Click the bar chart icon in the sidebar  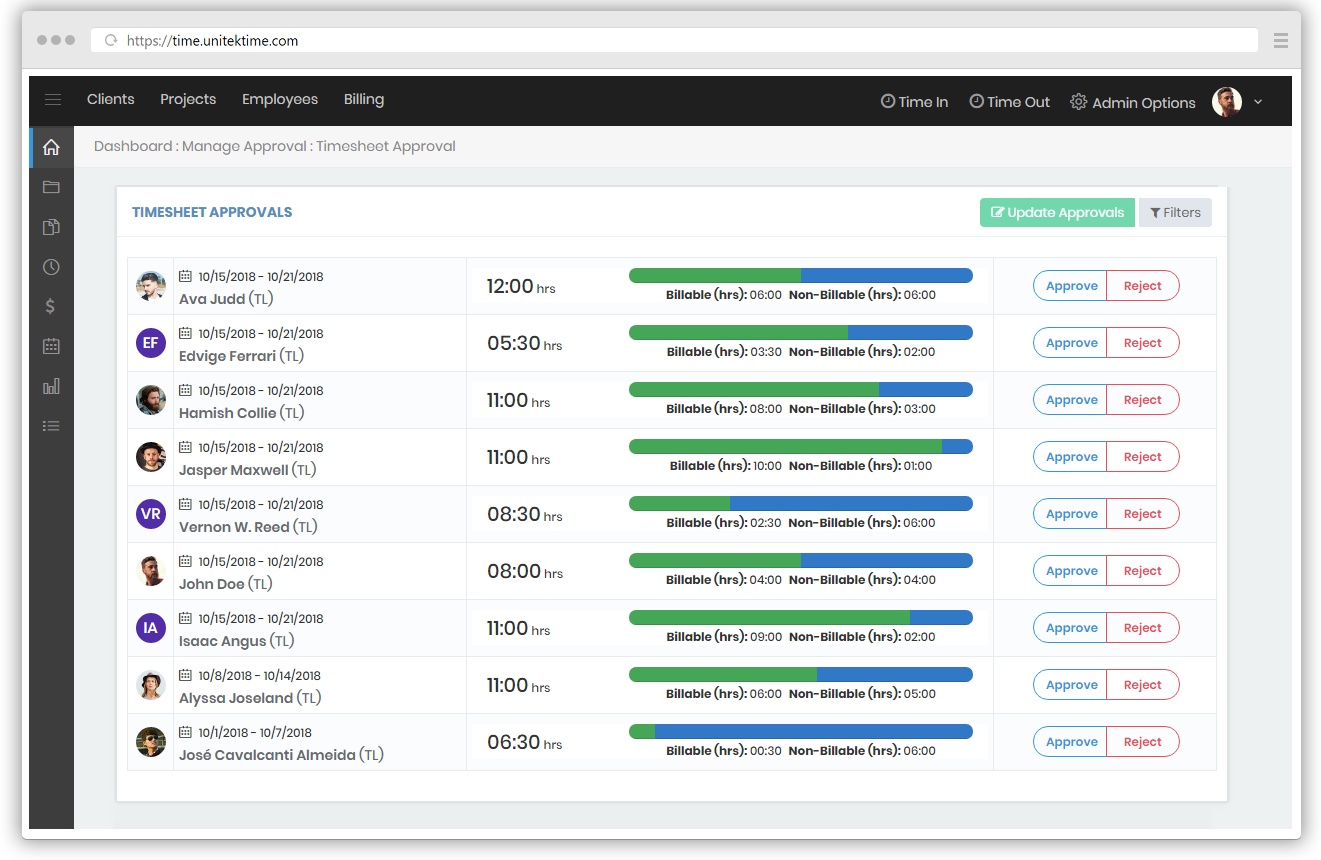point(51,386)
